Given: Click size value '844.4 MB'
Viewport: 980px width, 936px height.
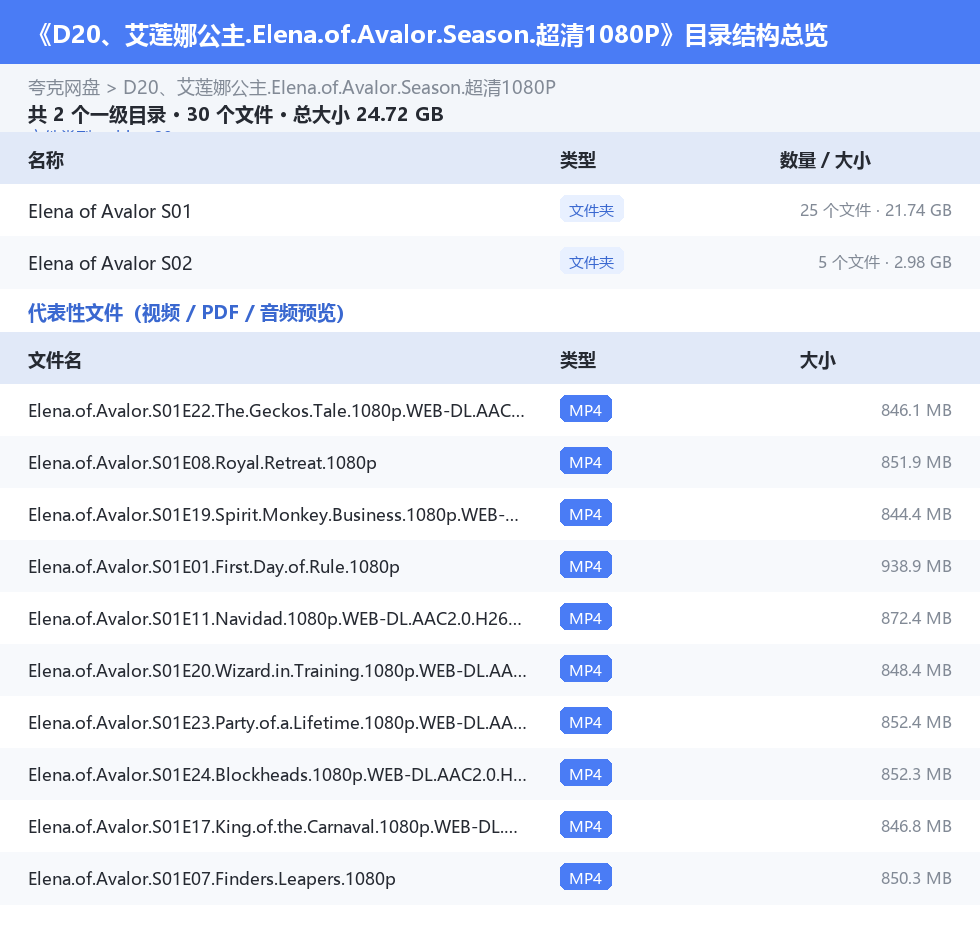Looking at the screenshot, I should pos(916,514).
